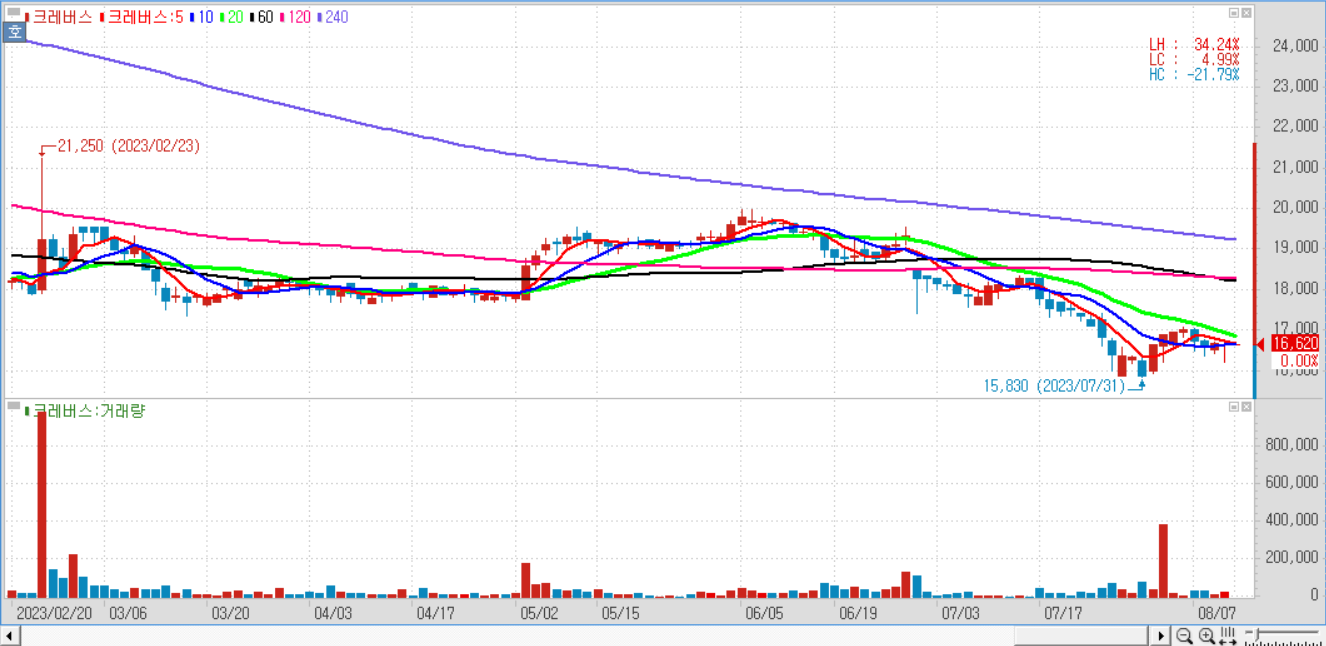The height and width of the screenshot is (646, 1326).
Task: Click the 24,000 price axis label
Action: (1294, 46)
